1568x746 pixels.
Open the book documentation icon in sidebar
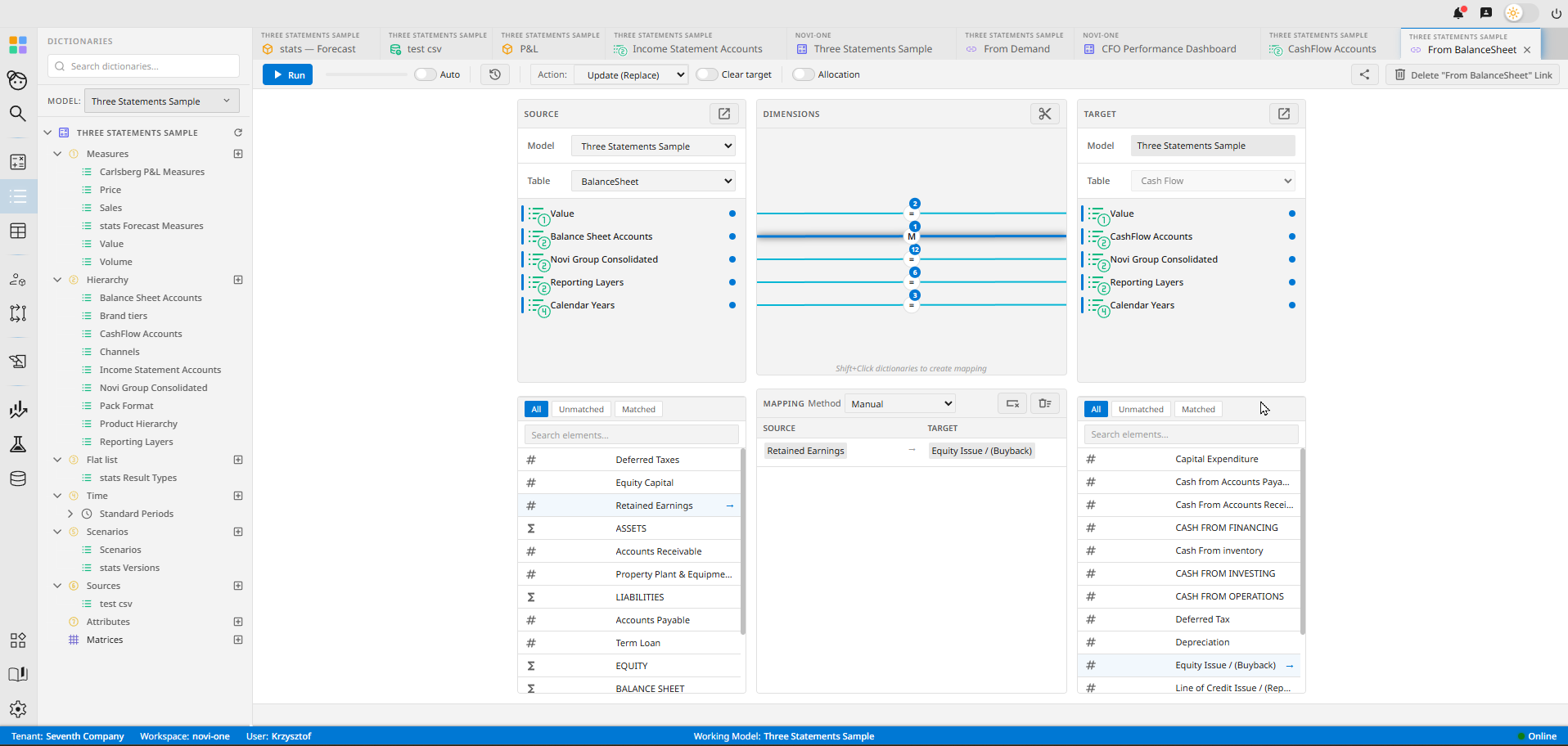coord(18,675)
